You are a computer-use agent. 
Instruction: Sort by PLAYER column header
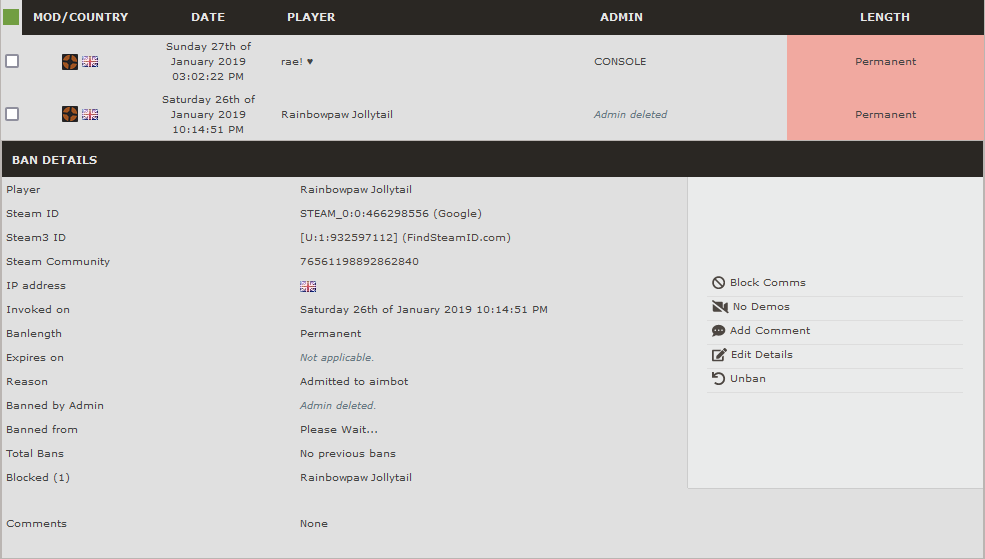point(311,17)
